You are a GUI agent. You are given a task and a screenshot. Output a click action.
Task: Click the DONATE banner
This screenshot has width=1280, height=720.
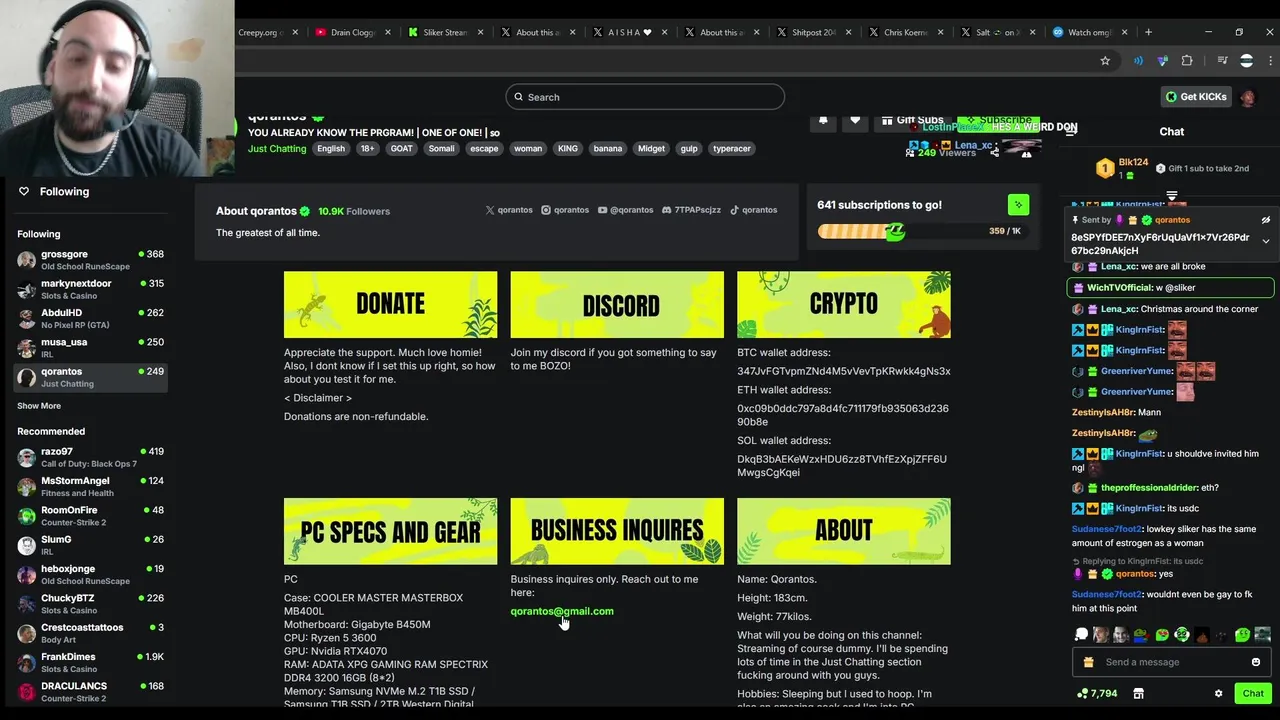(390, 304)
